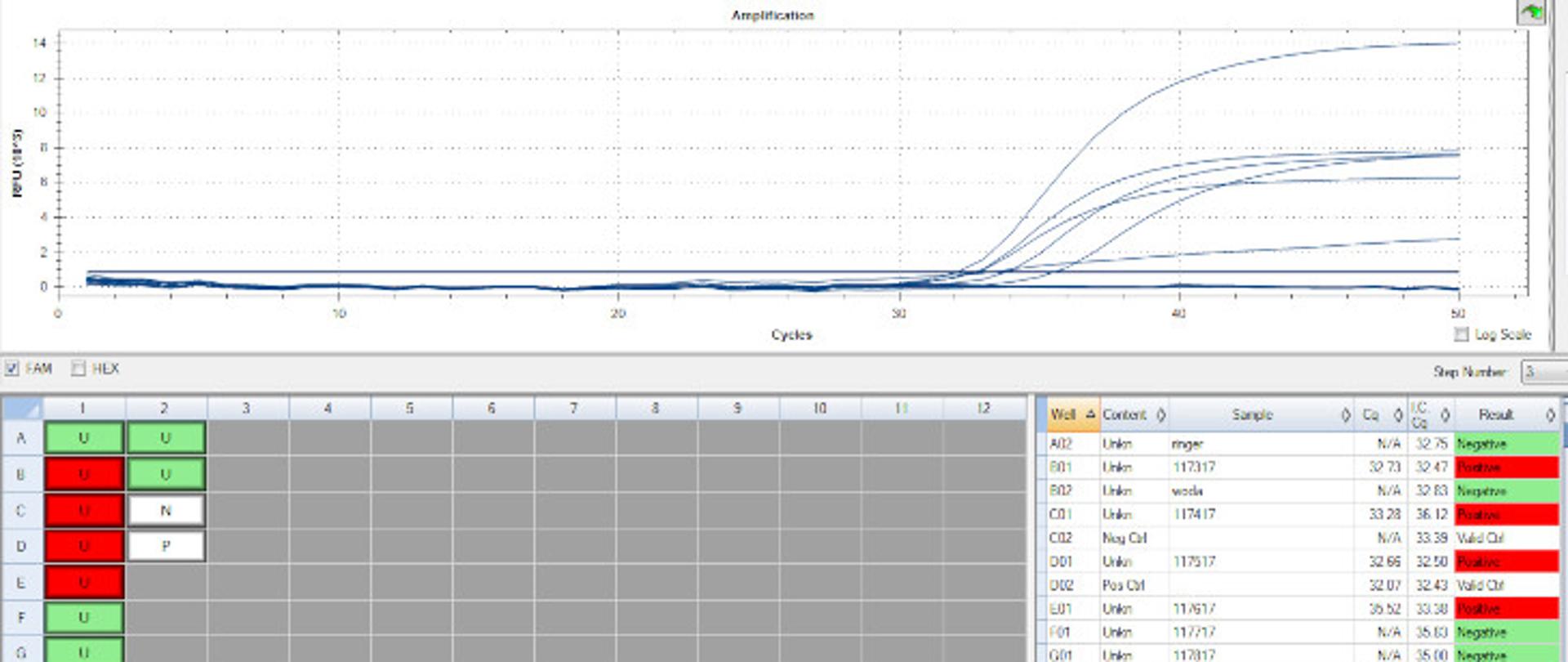Sort table by Well column header
This screenshot has height=662, width=1568.
1072,415
